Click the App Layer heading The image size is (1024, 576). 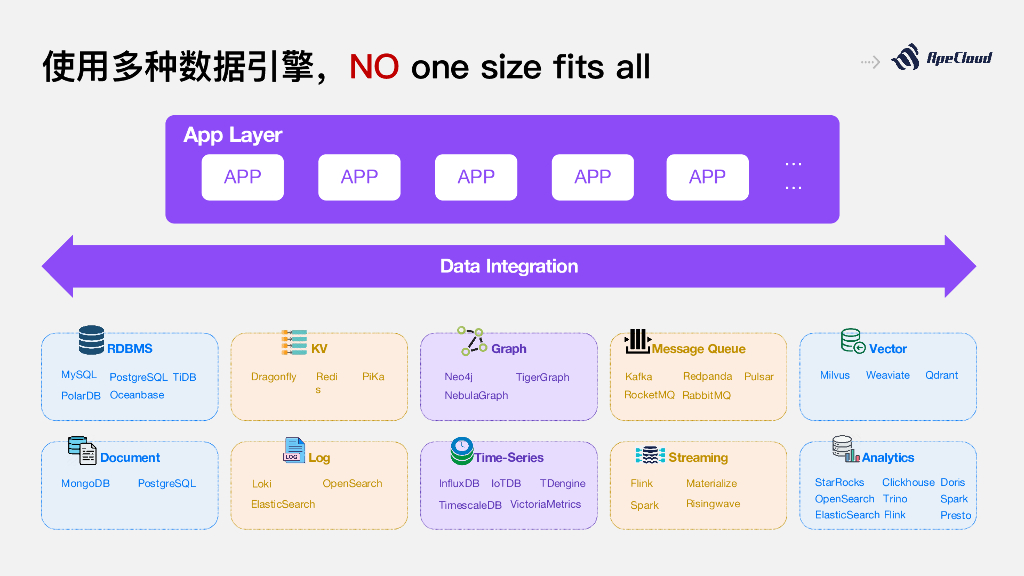tap(232, 135)
